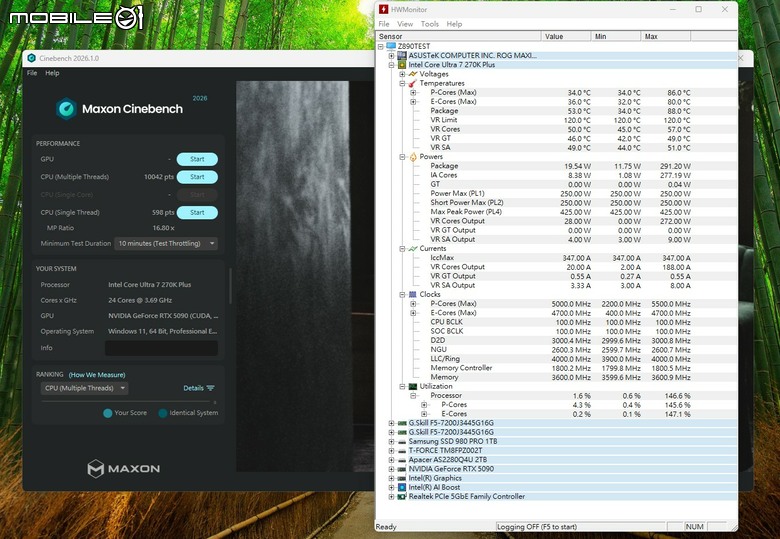Open the File menu in HWMonitor
The image size is (780, 539).
tap(384, 24)
